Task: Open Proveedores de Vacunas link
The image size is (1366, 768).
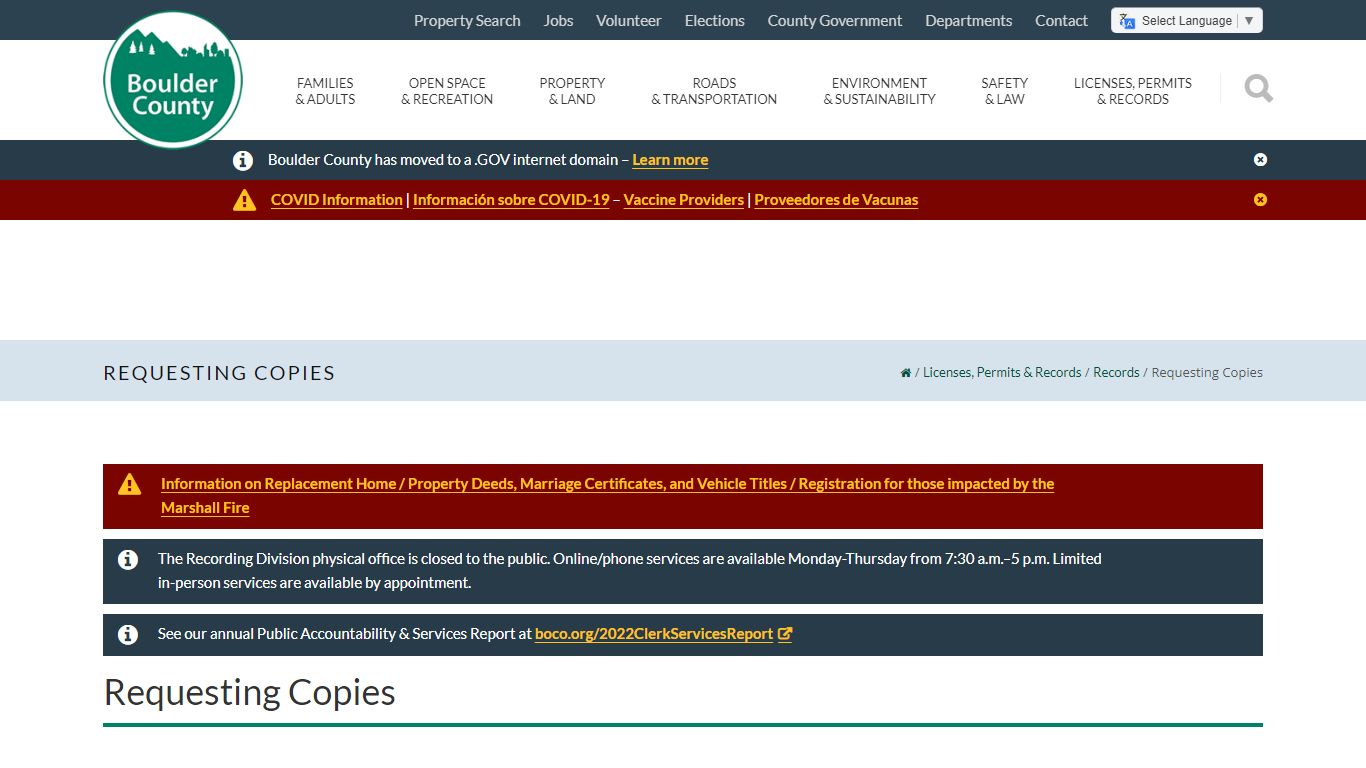Action: [836, 200]
